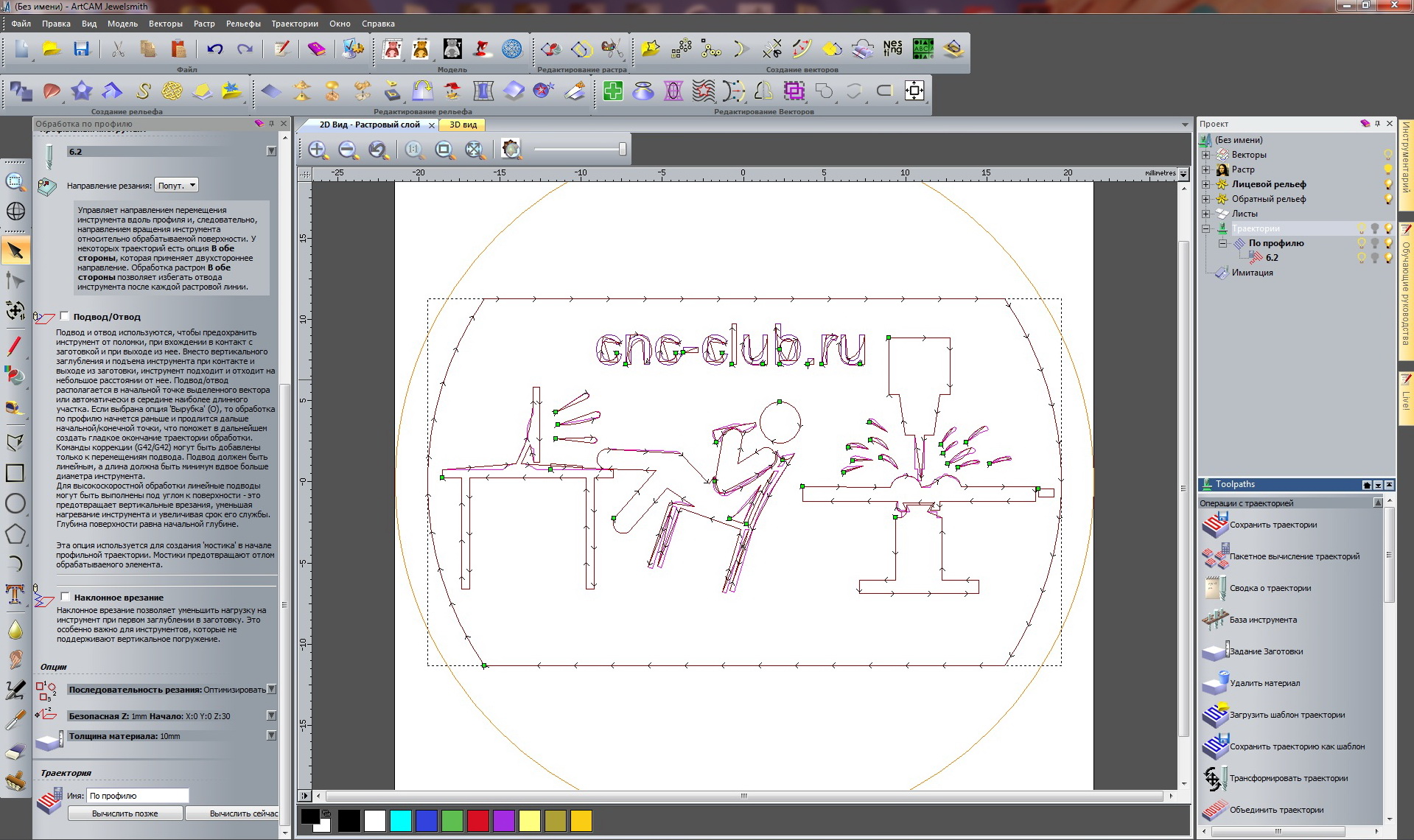
Task: Expand the Лицевой рельеф tree node
Action: [x=1206, y=184]
